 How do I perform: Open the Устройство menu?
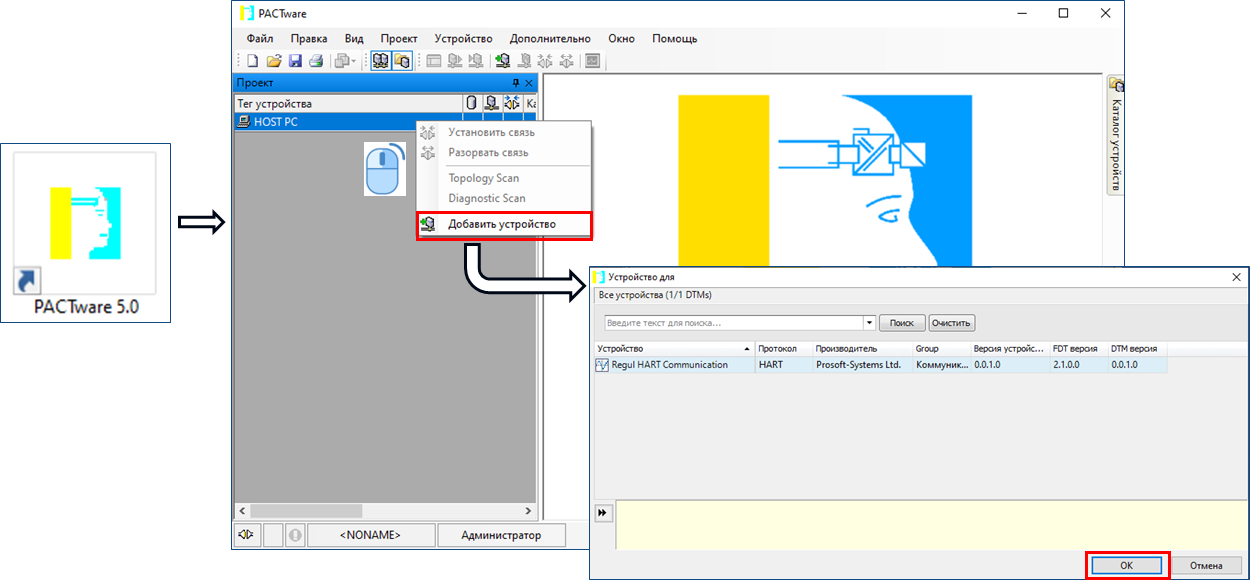[x=463, y=38]
